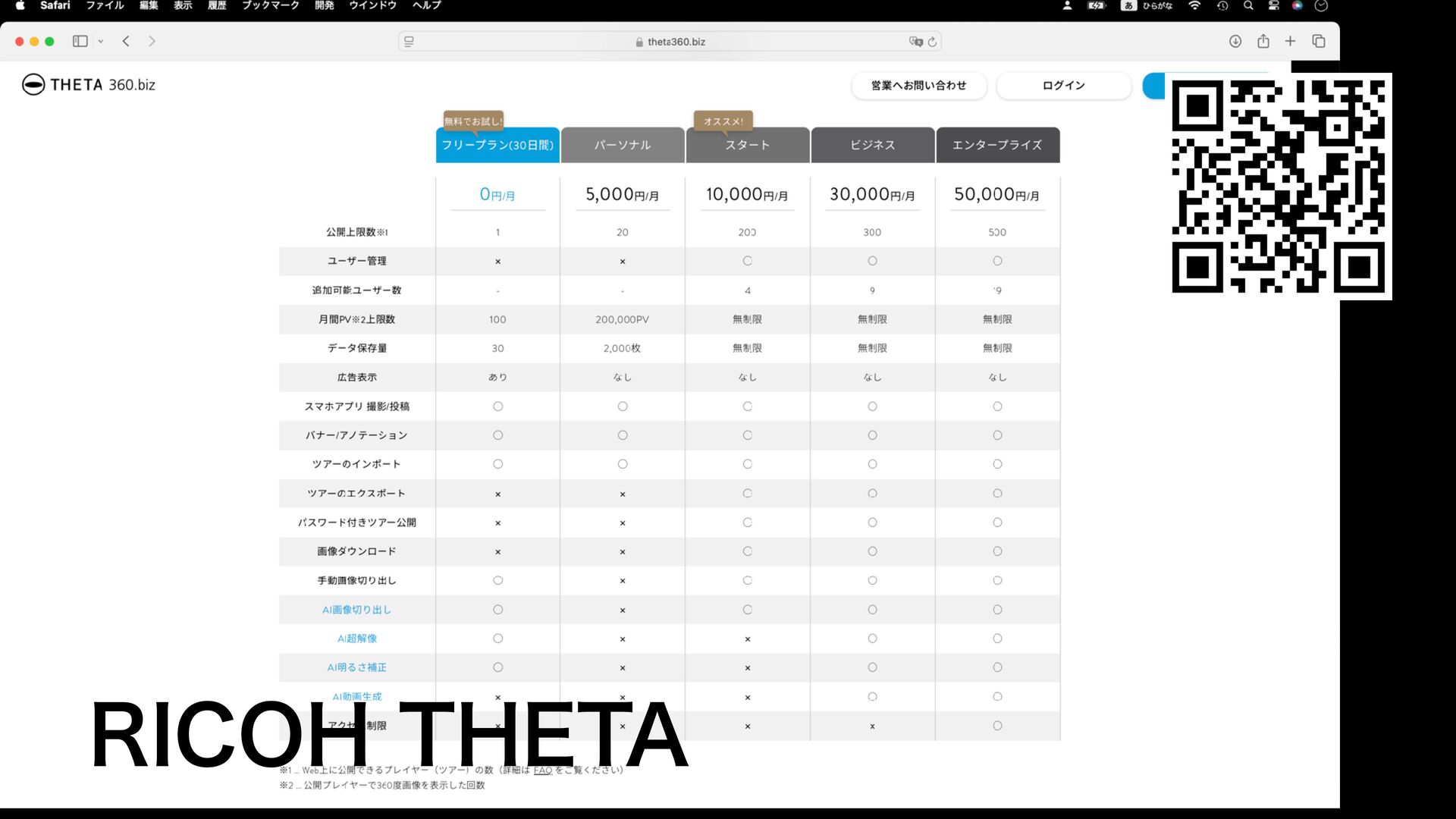This screenshot has height=819, width=1456.
Task: Click the Safari sidebar toggle icon
Action: click(80, 41)
